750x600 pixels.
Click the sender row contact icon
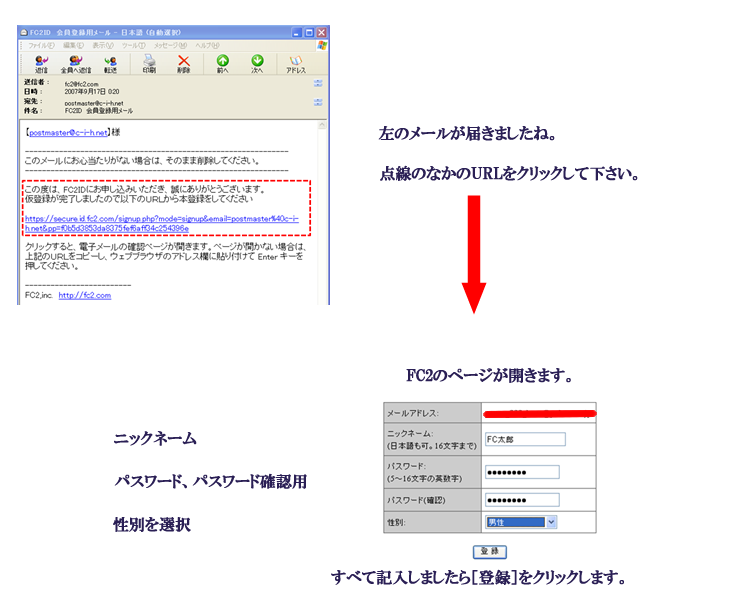pos(318,83)
